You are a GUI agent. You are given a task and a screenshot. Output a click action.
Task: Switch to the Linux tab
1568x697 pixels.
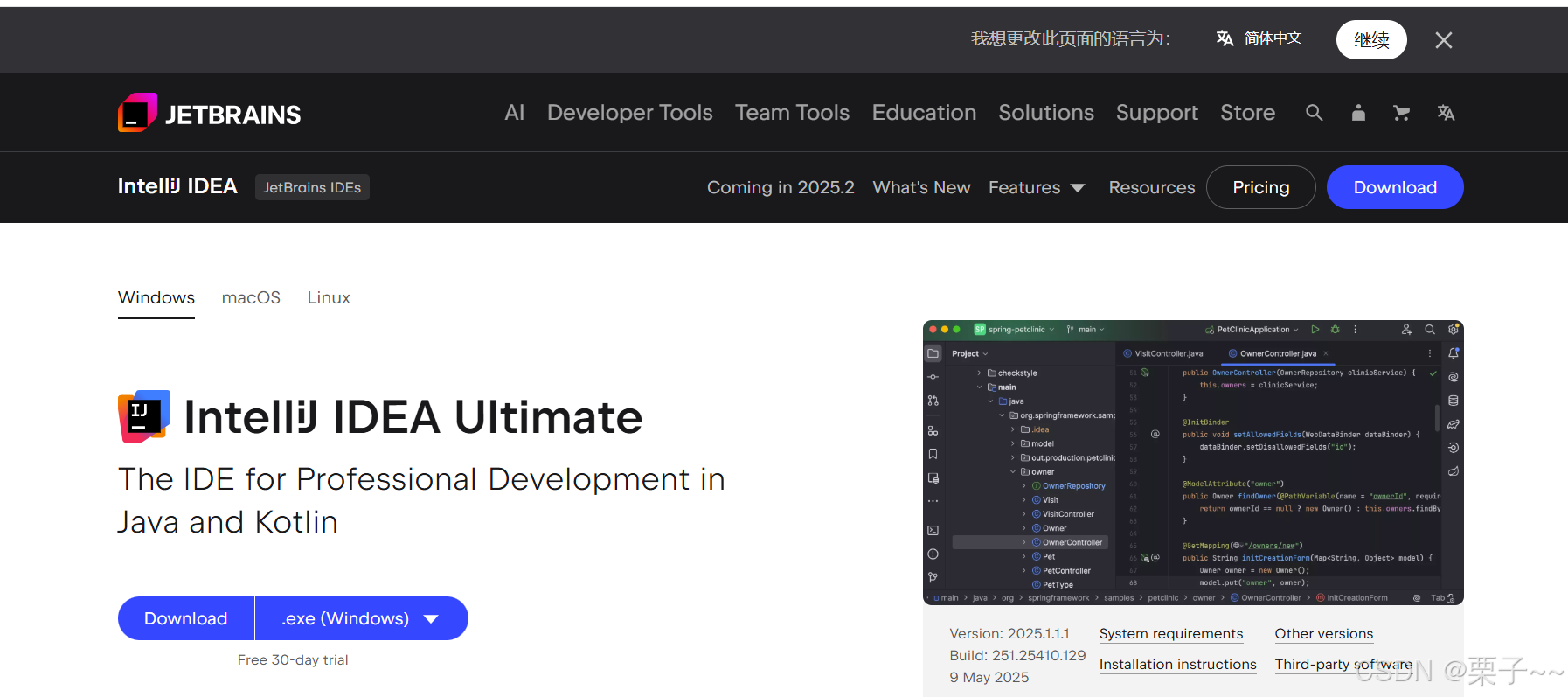(329, 298)
